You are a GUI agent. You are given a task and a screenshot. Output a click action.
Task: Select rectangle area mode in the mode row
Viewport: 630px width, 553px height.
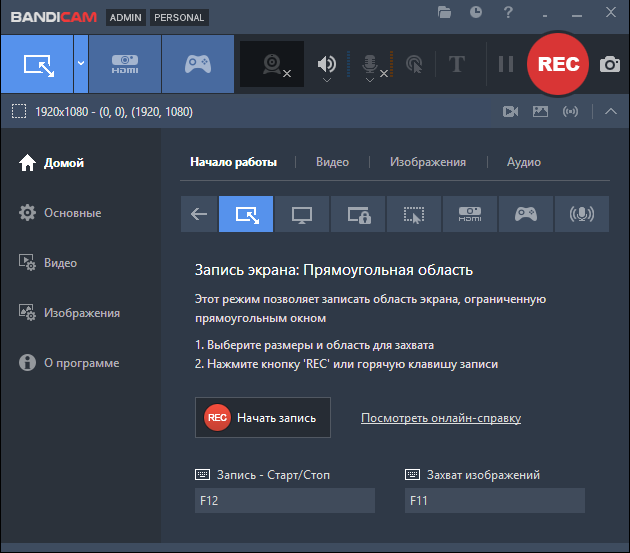pyautogui.click(x=246, y=214)
